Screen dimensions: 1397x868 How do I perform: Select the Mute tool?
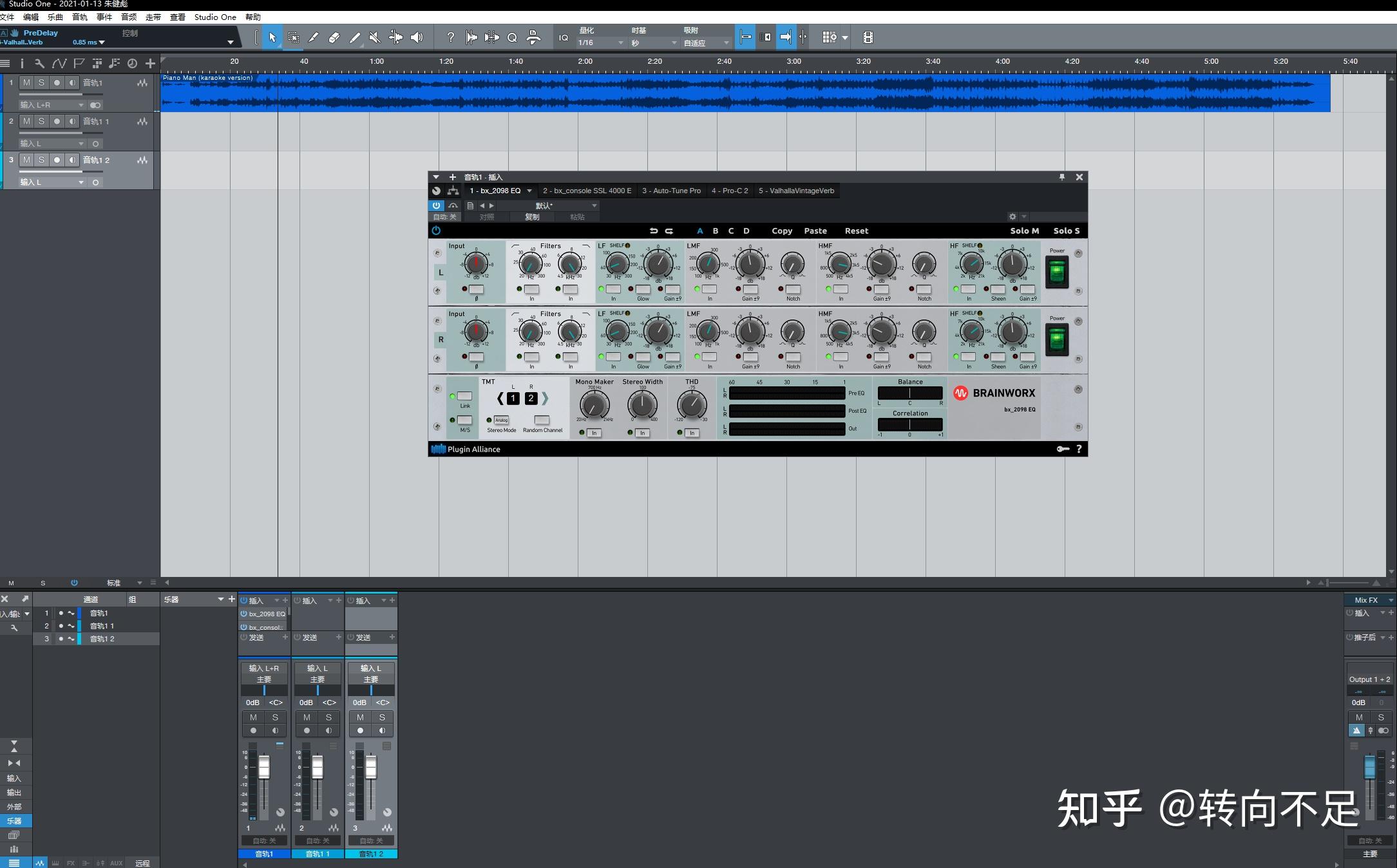click(375, 37)
